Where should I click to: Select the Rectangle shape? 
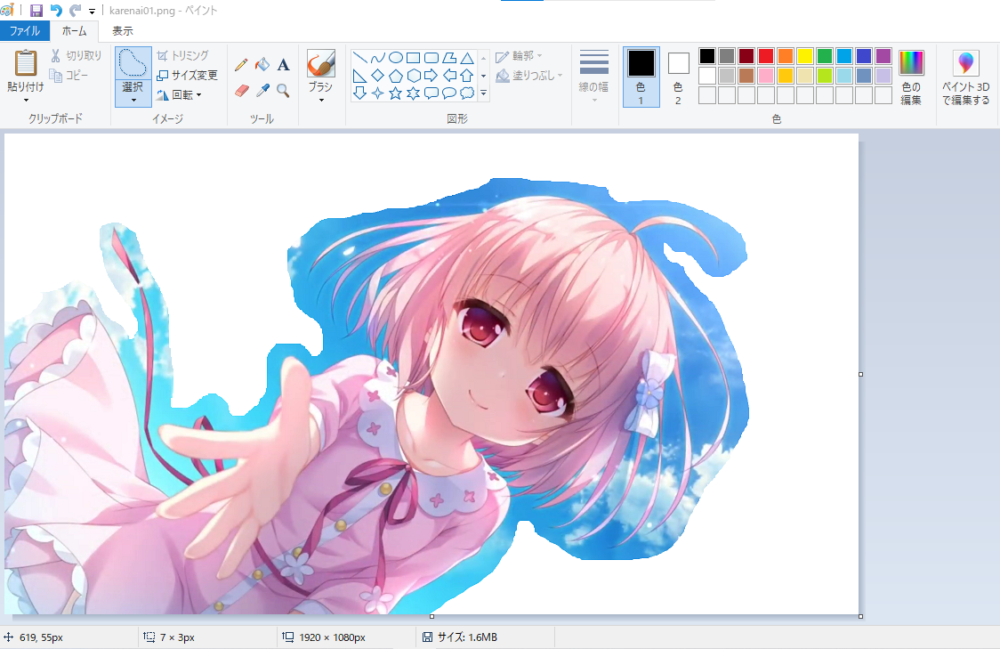click(x=413, y=58)
